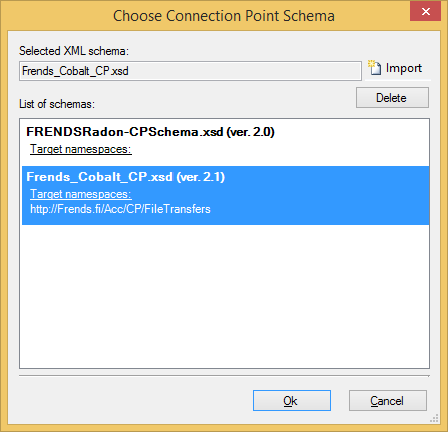Click the Import text label
The image size is (448, 432).
click(404, 68)
